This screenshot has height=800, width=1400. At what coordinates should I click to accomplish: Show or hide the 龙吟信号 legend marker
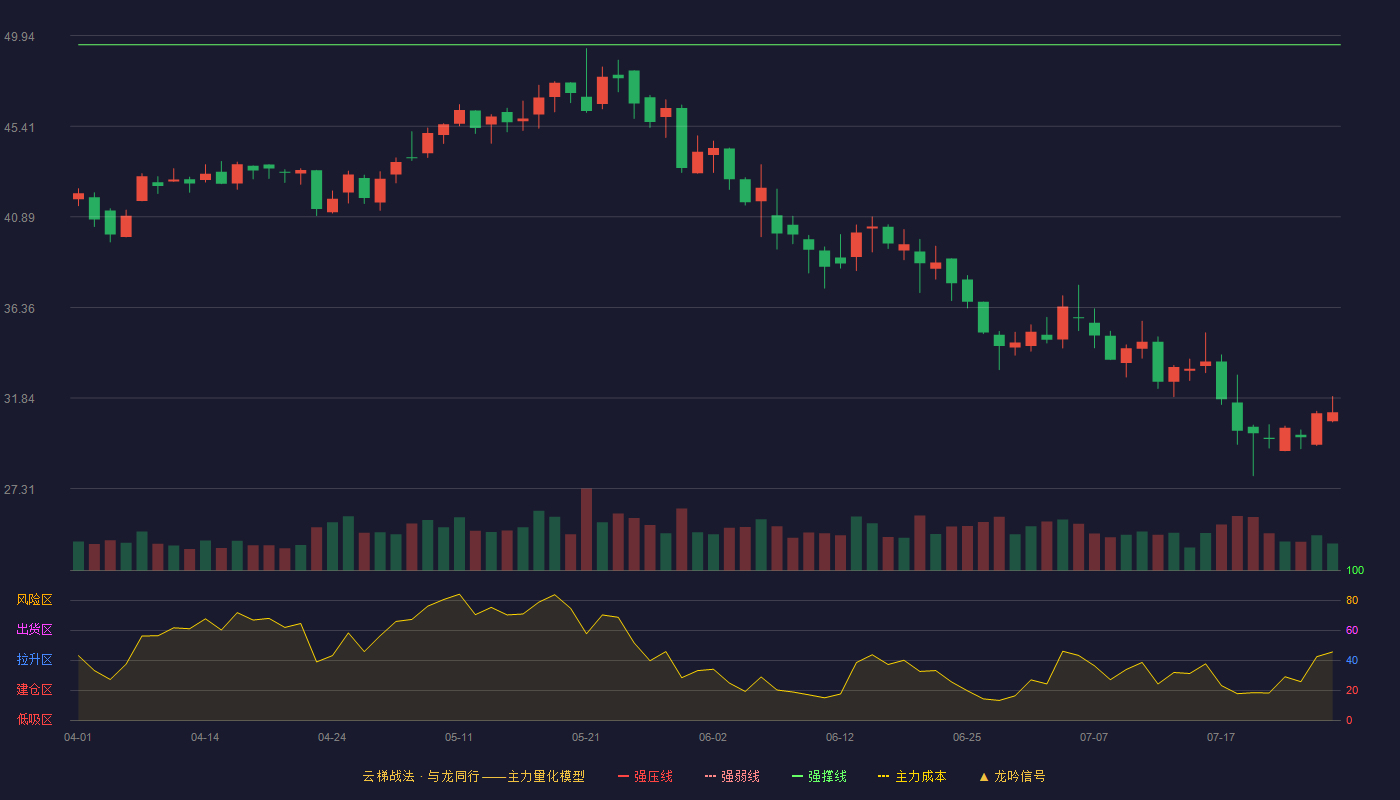[1012, 776]
